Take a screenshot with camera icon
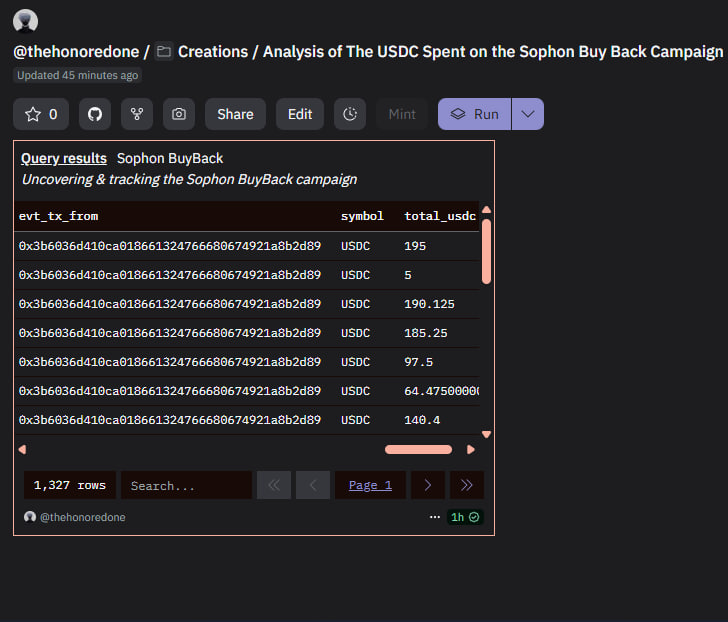This screenshot has height=622, width=728. [179, 114]
